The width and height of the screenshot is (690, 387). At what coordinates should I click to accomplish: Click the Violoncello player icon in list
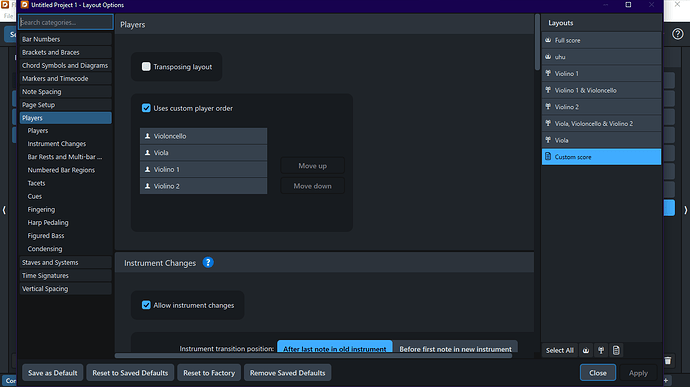147,136
